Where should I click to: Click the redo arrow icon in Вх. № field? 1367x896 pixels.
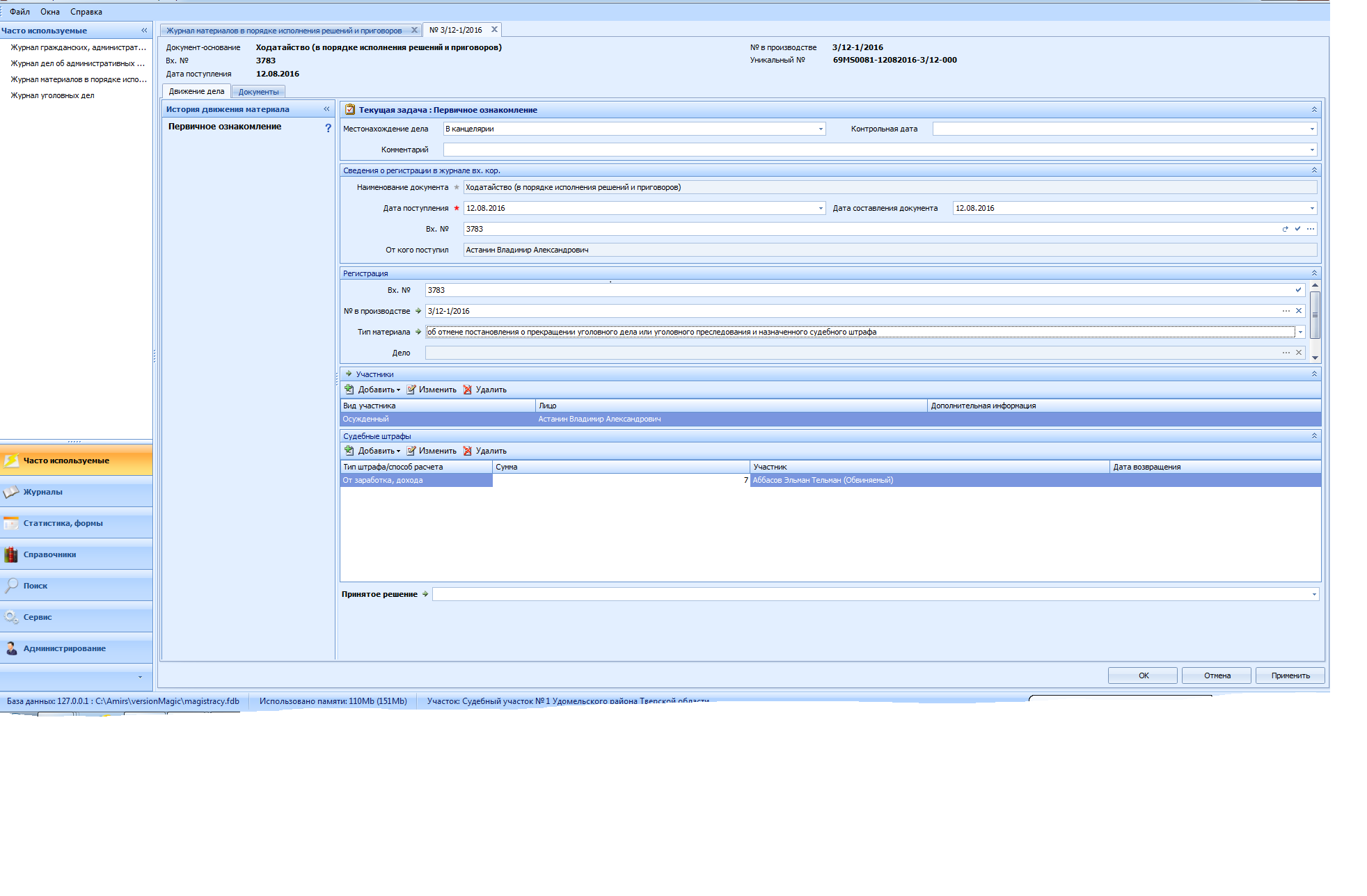(1285, 229)
